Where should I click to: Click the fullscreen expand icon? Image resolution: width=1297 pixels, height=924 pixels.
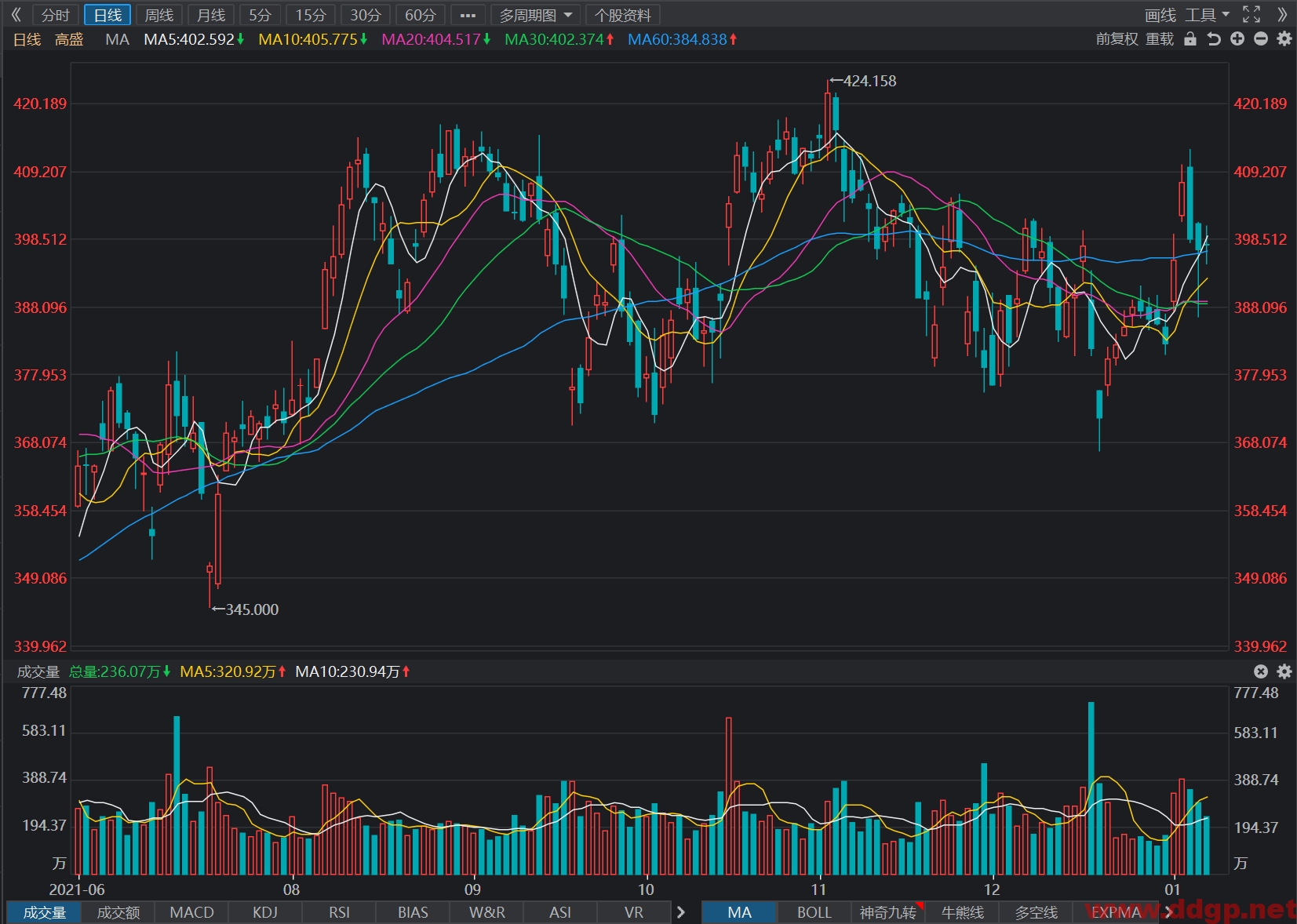pos(1251,15)
